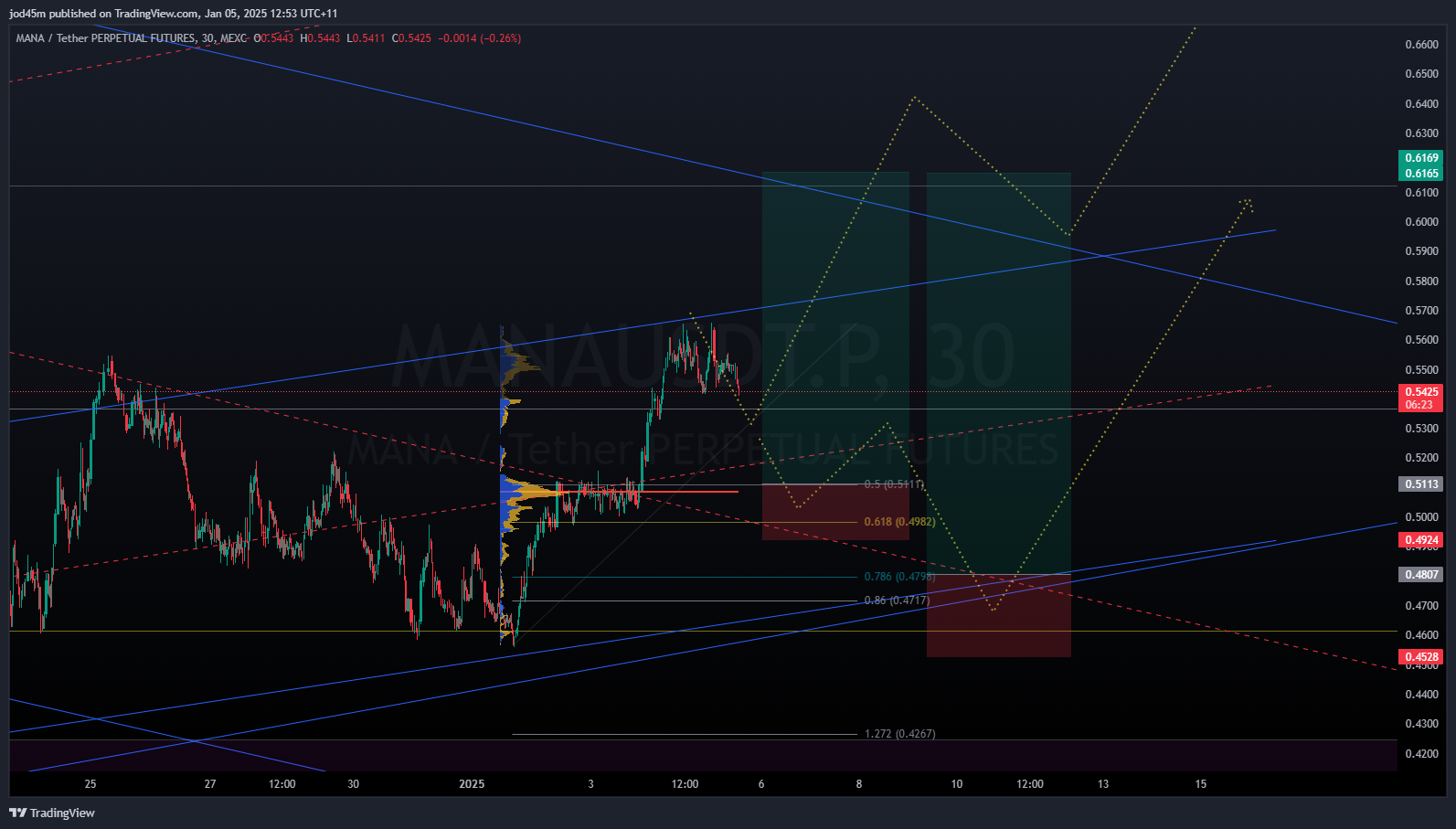Image resolution: width=1456 pixels, height=829 pixels.
Task: Select the high value H0.5443 in legend
Action: (320, 38)
